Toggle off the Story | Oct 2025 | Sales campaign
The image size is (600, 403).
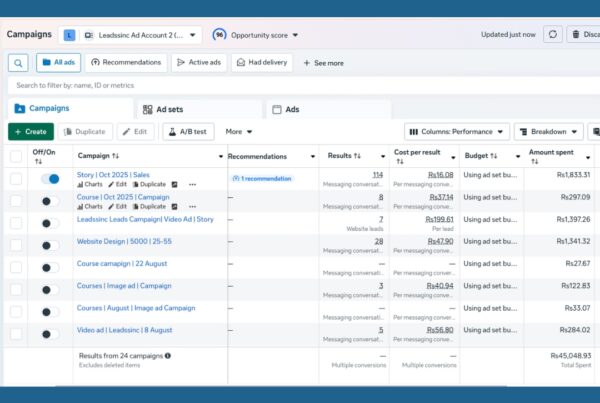pos(50,179)
